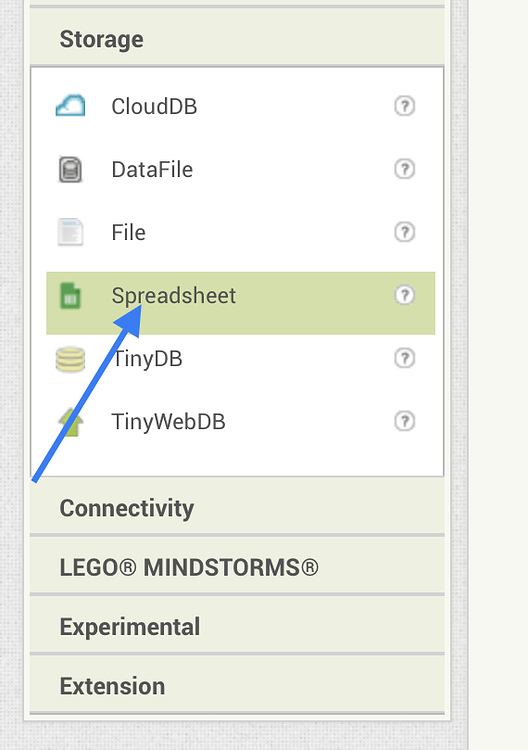Click the DataFile component icon
The height and width of the screenshot is (750, 528).
(70, 169)
